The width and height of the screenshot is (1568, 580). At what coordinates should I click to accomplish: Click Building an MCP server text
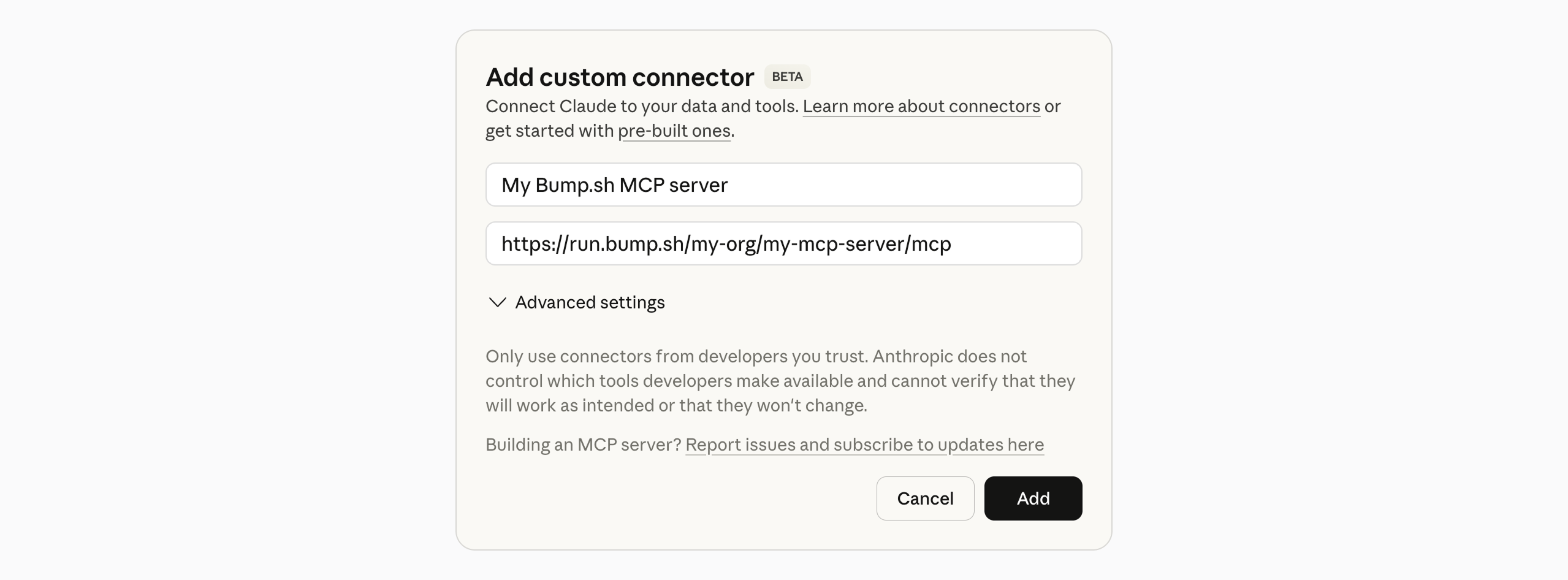click(582, 445)
